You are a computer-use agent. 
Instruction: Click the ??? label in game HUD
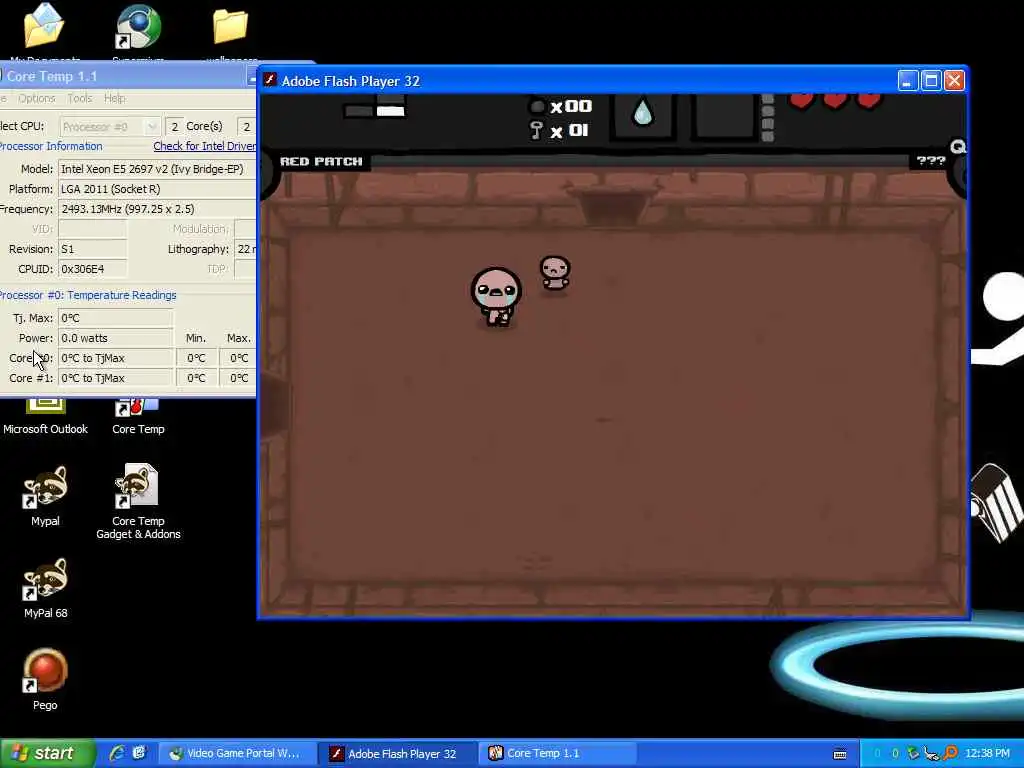[931, 161]
